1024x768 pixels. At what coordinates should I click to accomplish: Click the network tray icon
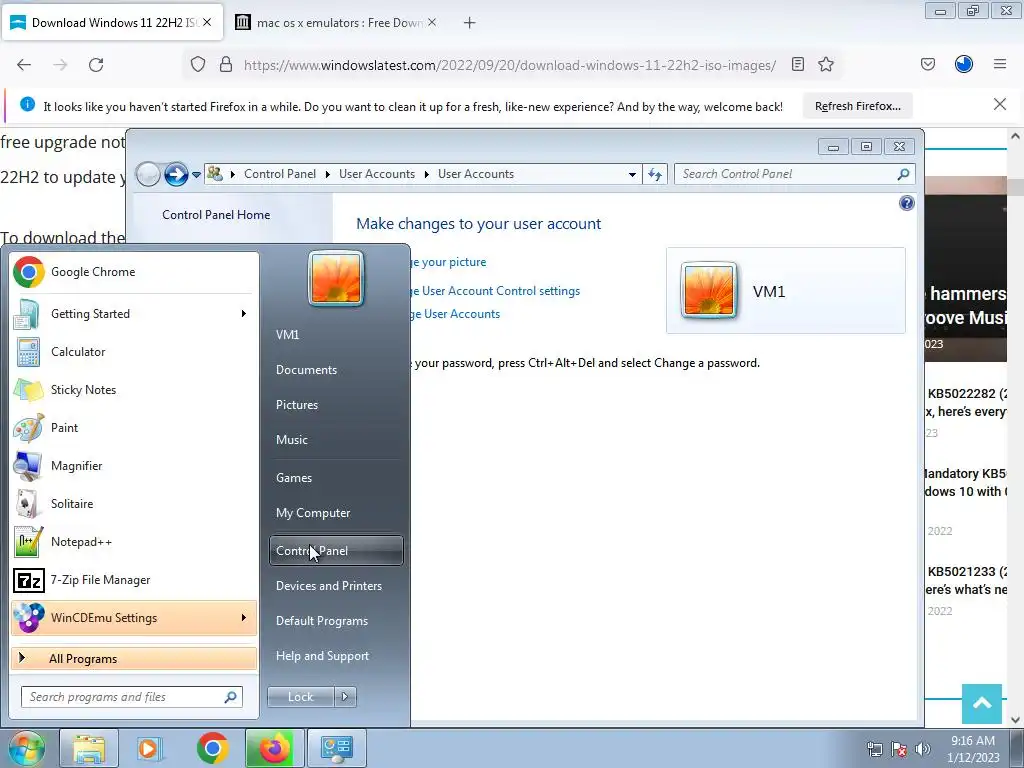click(874, 749)
